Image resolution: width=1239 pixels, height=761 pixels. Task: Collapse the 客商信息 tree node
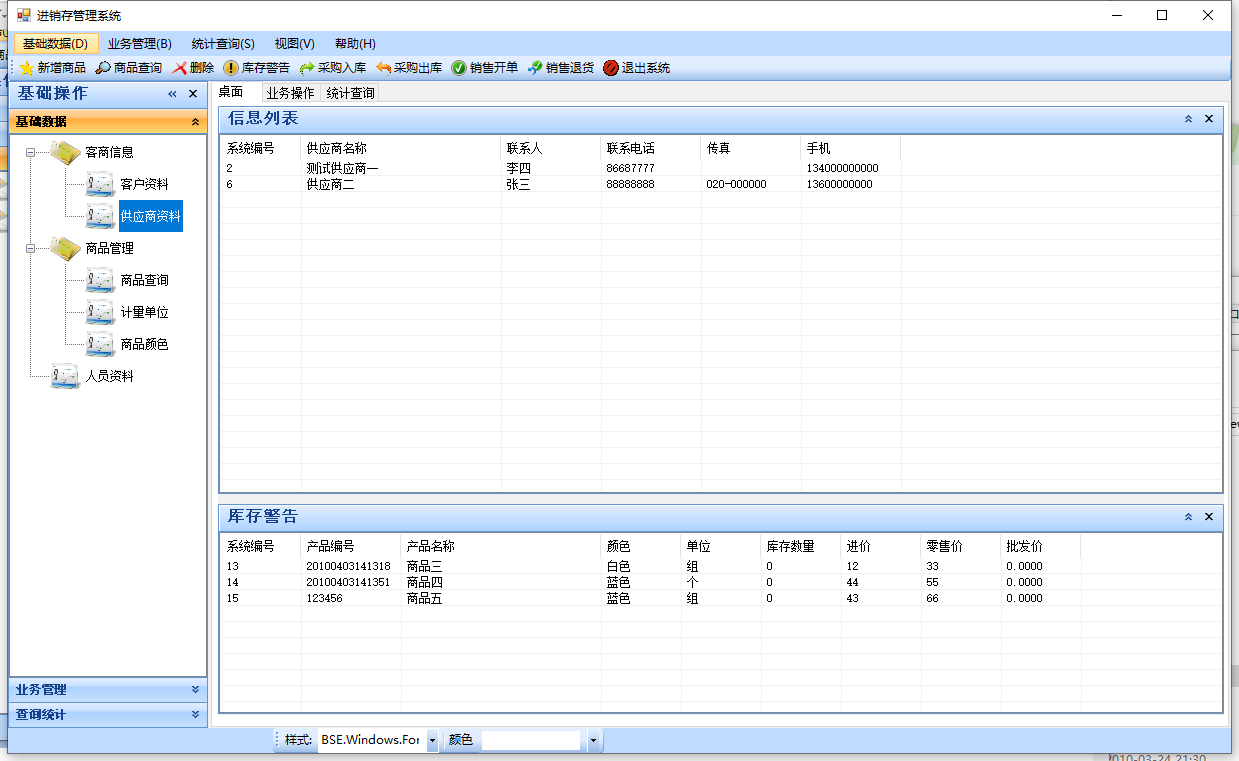point(31,153)
